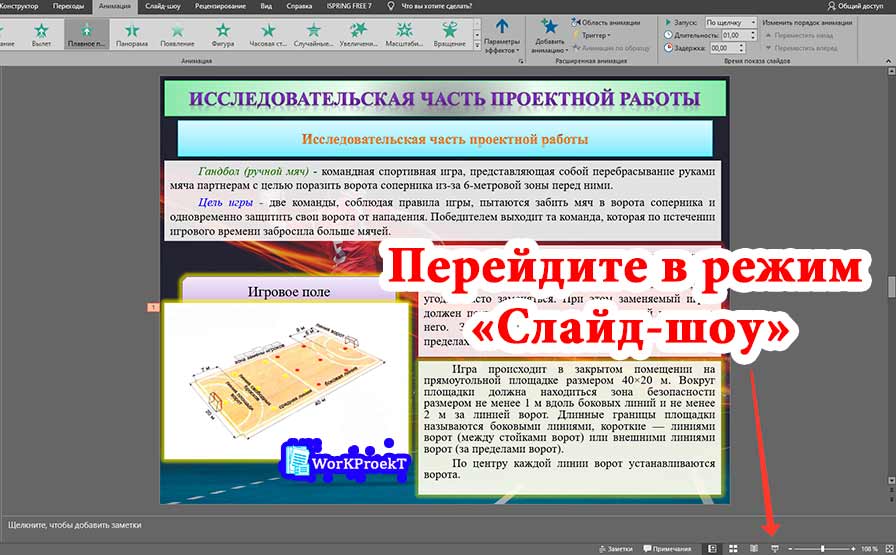The image size is (896, 555).
Task: Adjust Задержка with the spinner arrows
Action: coord(742,48)
